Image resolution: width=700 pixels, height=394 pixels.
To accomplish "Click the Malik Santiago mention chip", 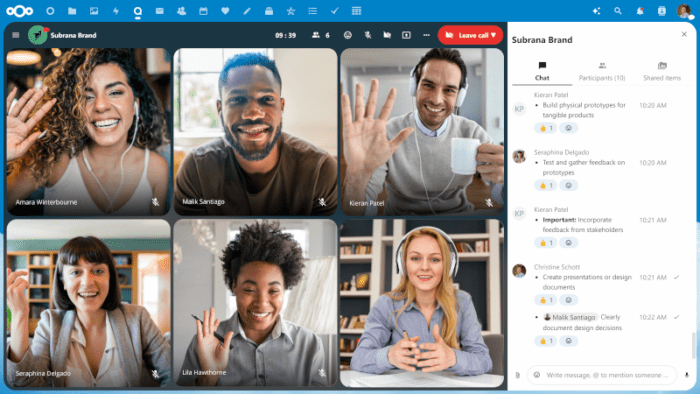I will pyautogui.click(x=570, y=317).
